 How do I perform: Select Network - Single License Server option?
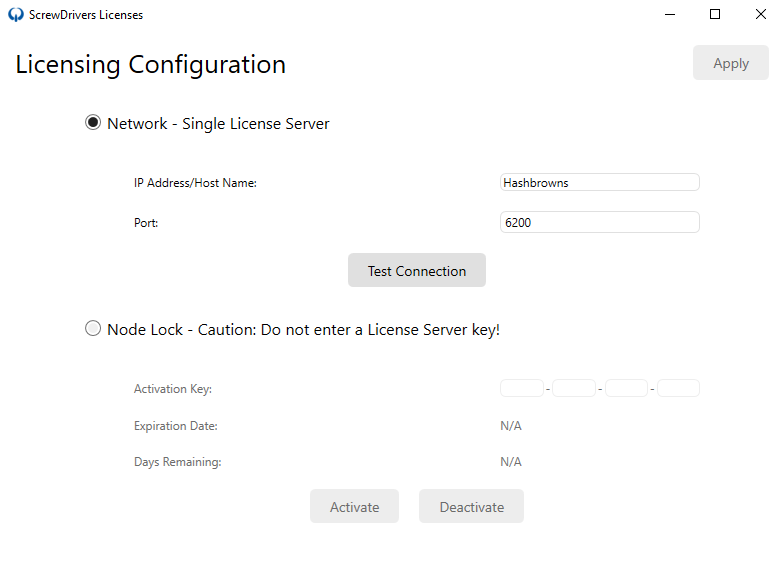[93, 122]
